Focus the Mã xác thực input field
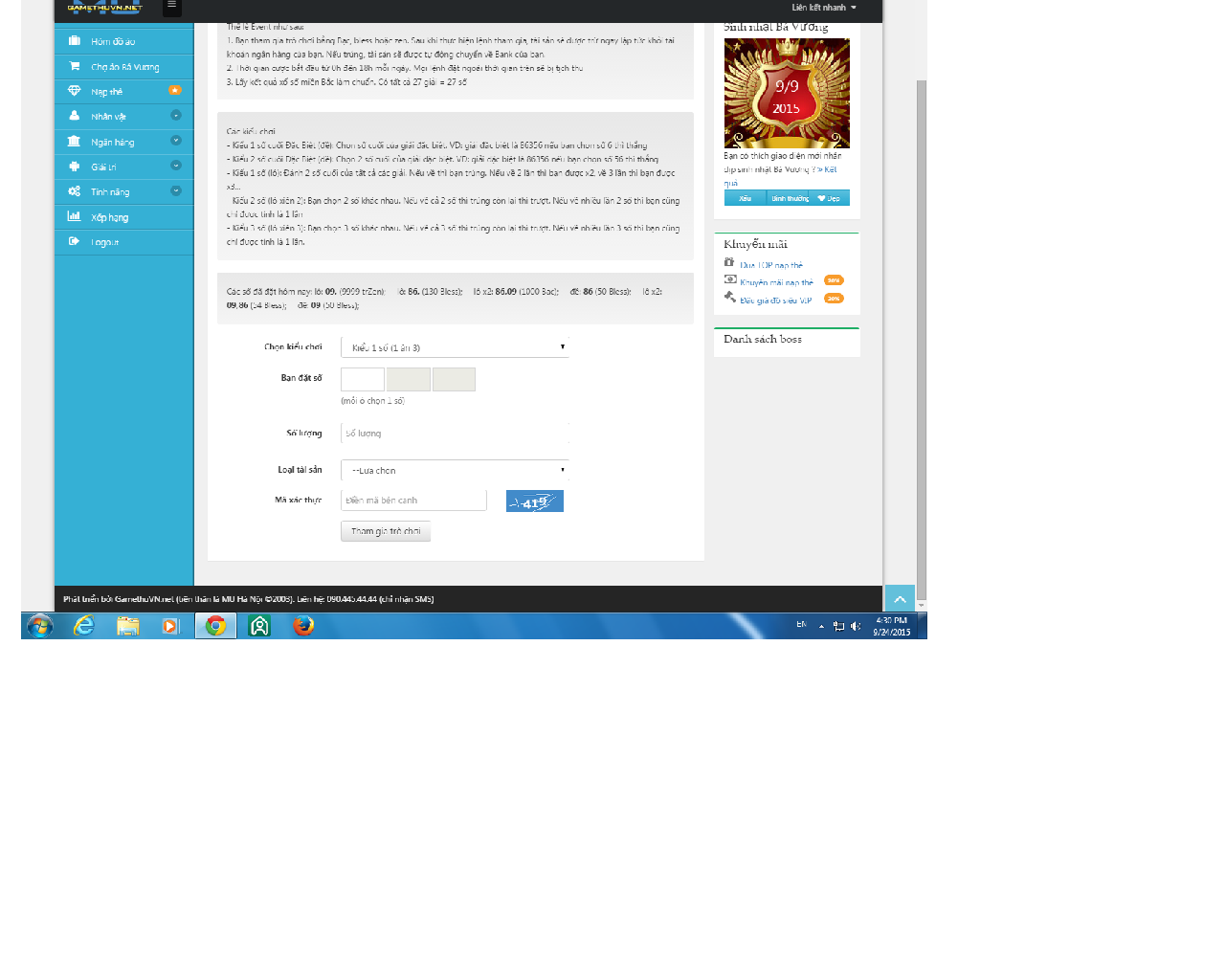The width and height of the screenshot is (1225, 980). [413, 501]
